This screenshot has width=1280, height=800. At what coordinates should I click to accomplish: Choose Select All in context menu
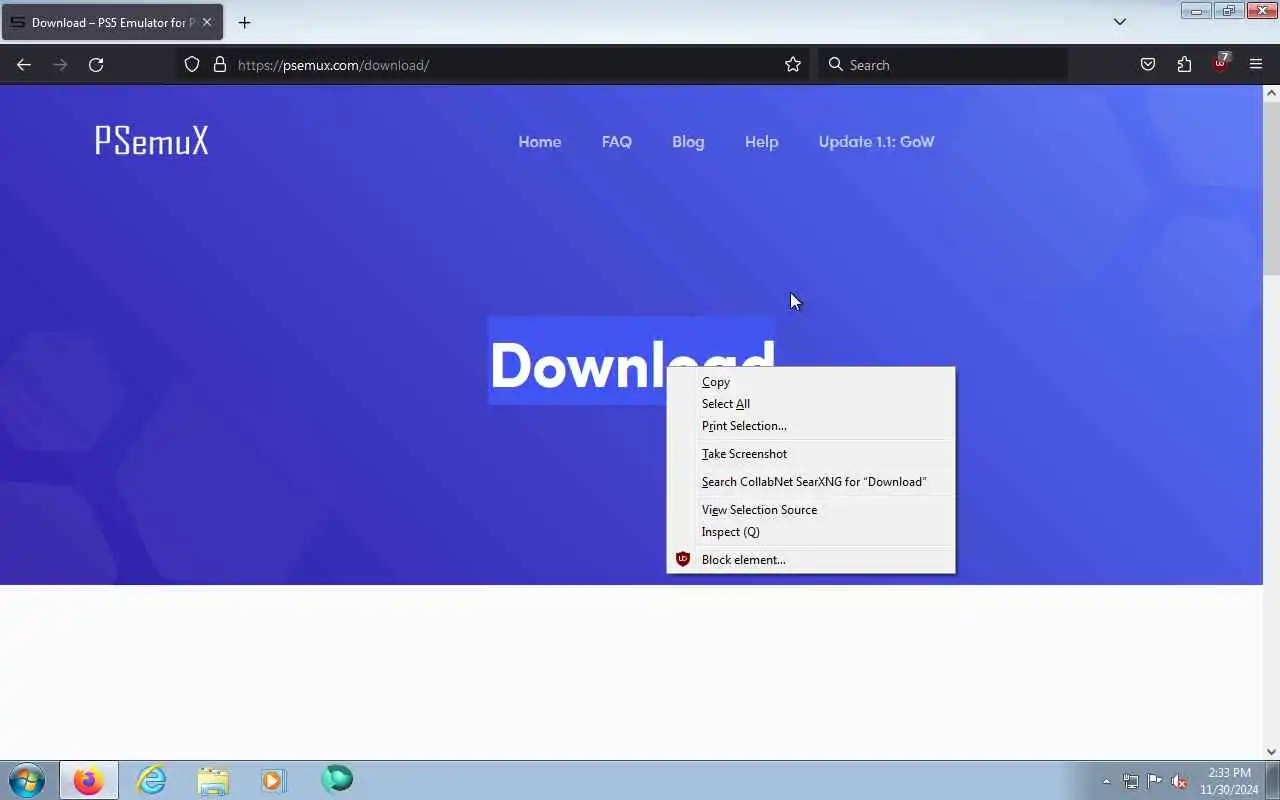(x=811, y=404)
